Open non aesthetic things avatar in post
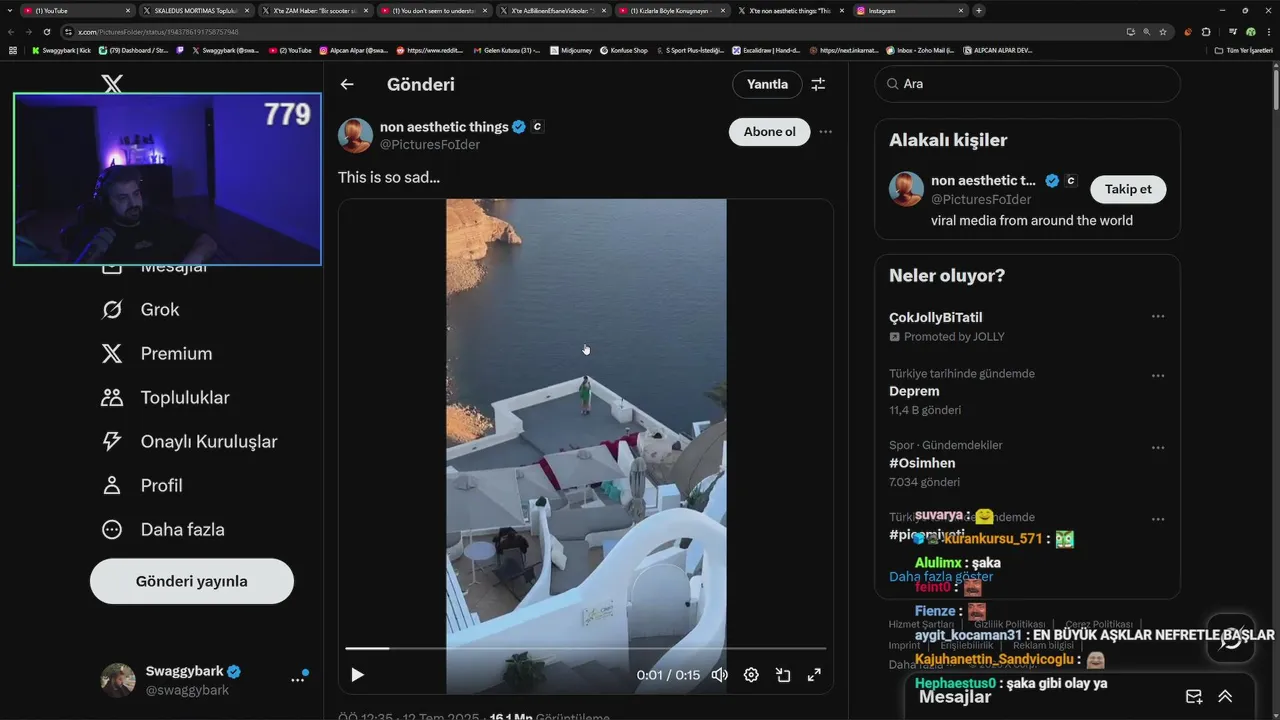This screenshot has height=720, width=1280. click(x=355, y=135)
